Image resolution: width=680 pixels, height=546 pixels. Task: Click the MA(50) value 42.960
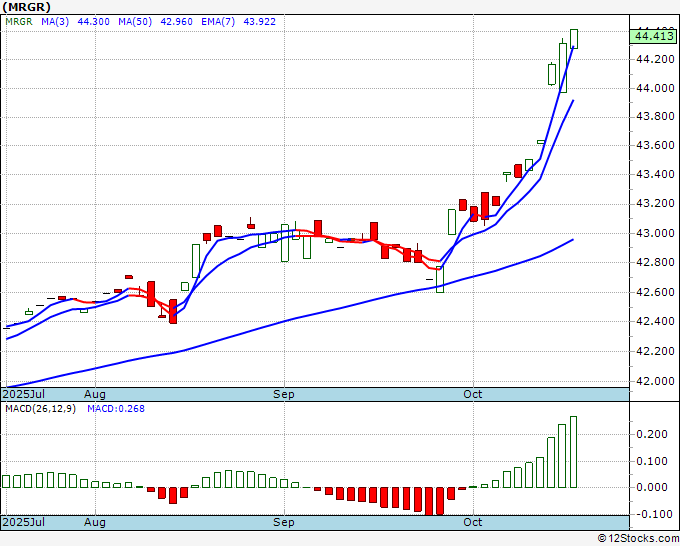point(177,21)
